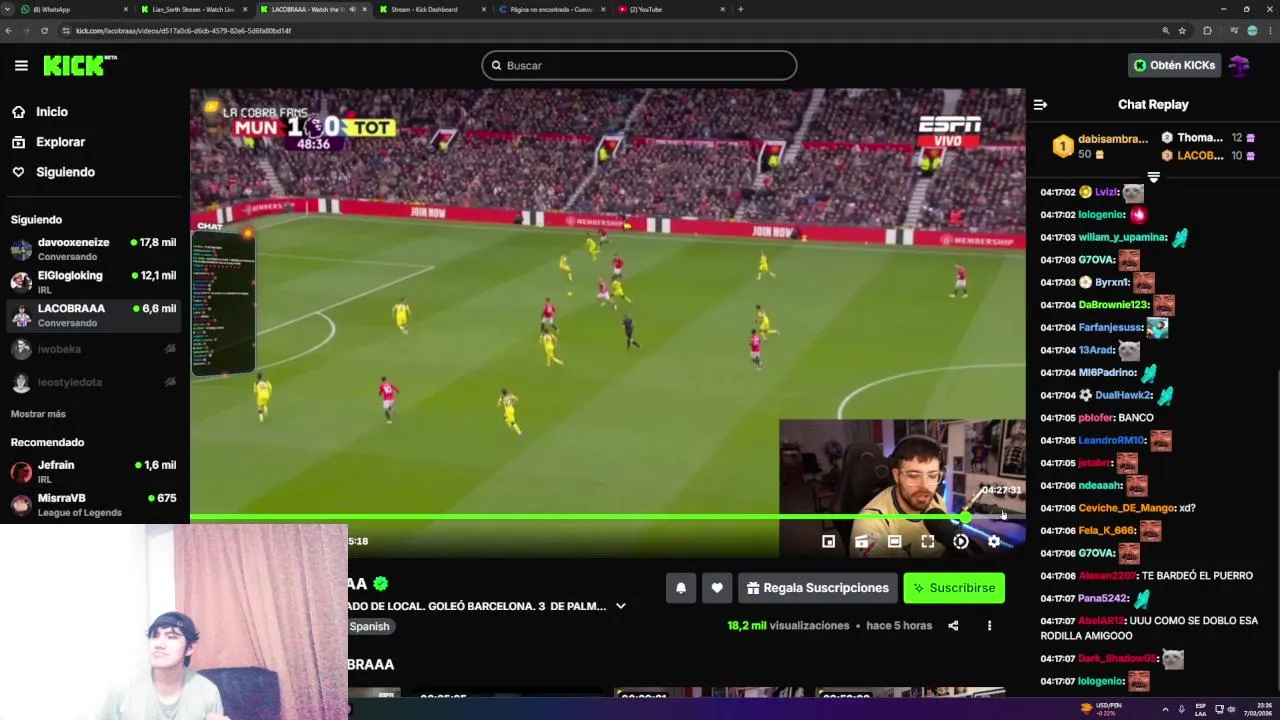Click 04:17:05 timestamp of pblofer message

tap(1057, 418)
